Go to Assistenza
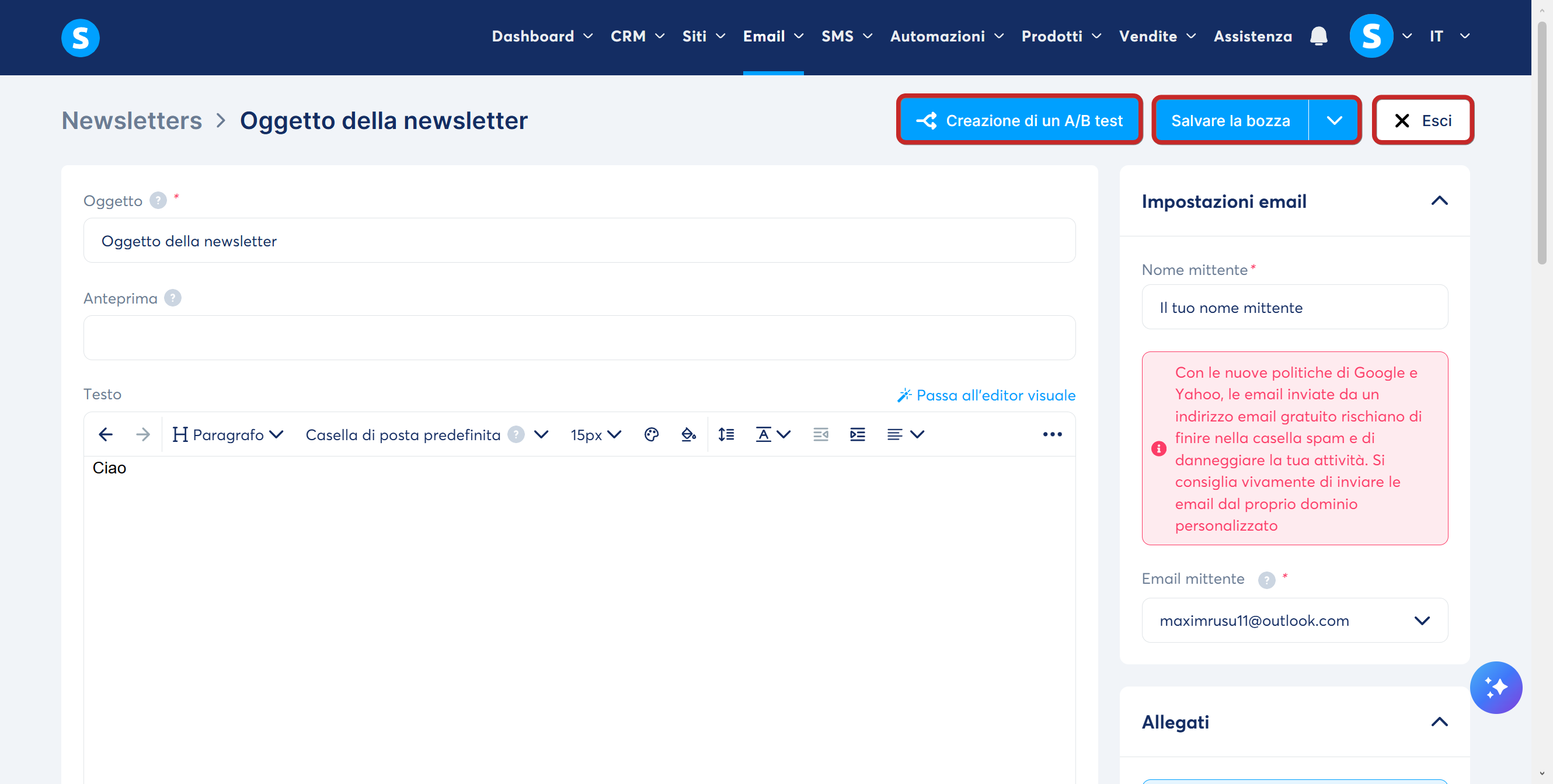Screen dimensions: 1553x784 [x=1253, y=36]
